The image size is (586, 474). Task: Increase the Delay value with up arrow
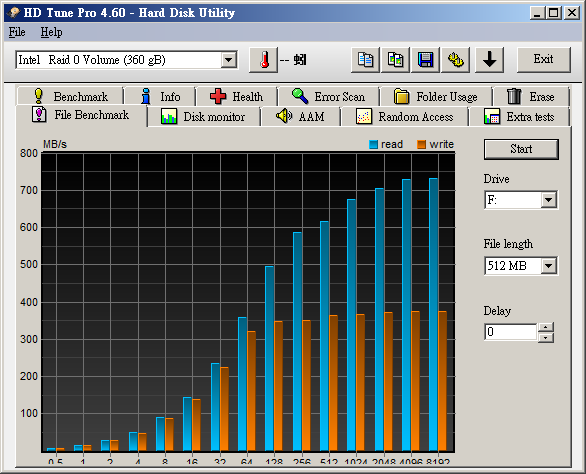(x=546, y=327)
